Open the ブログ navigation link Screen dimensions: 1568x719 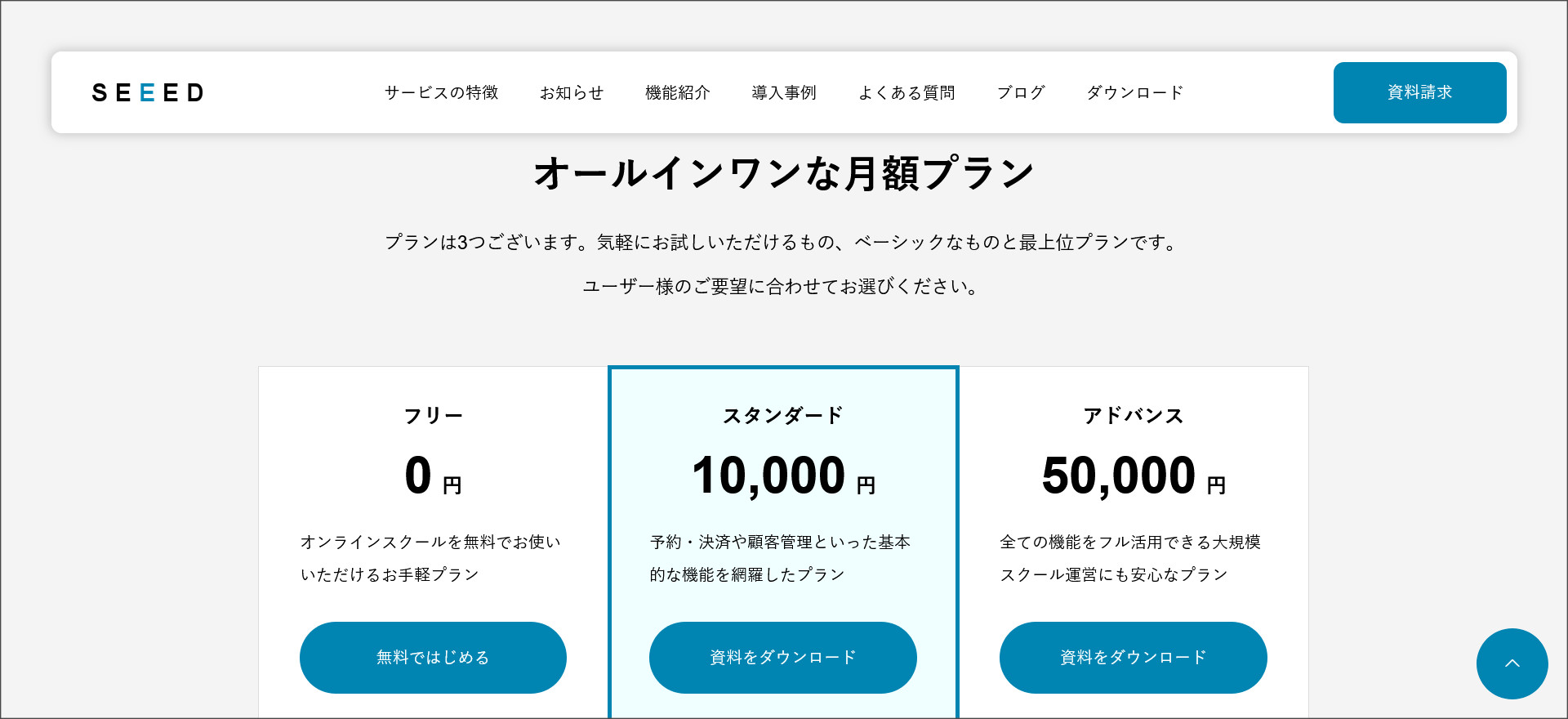[x=1021, y=92]
